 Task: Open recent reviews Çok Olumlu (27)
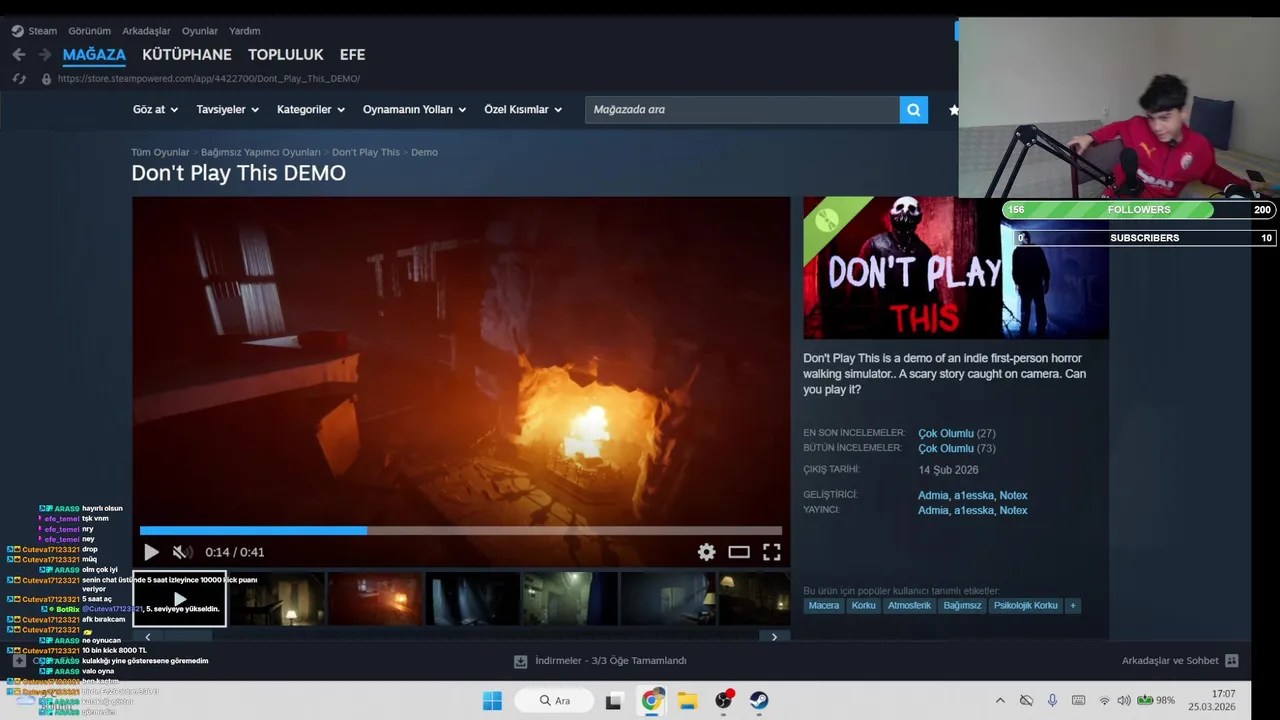coord(956,434)
